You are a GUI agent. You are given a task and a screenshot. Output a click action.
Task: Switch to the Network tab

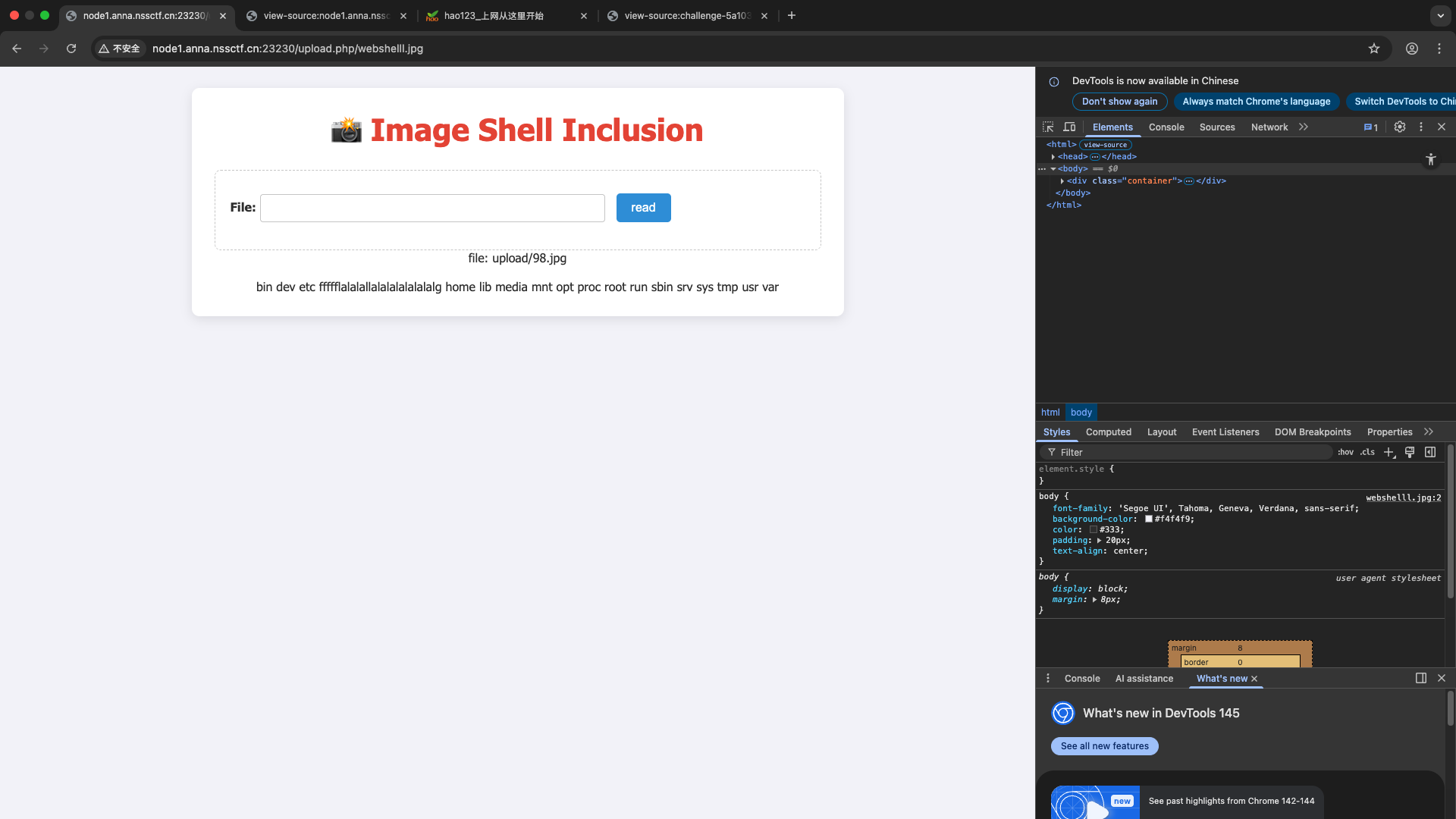pyautogui.click(x=1269, y=127)
